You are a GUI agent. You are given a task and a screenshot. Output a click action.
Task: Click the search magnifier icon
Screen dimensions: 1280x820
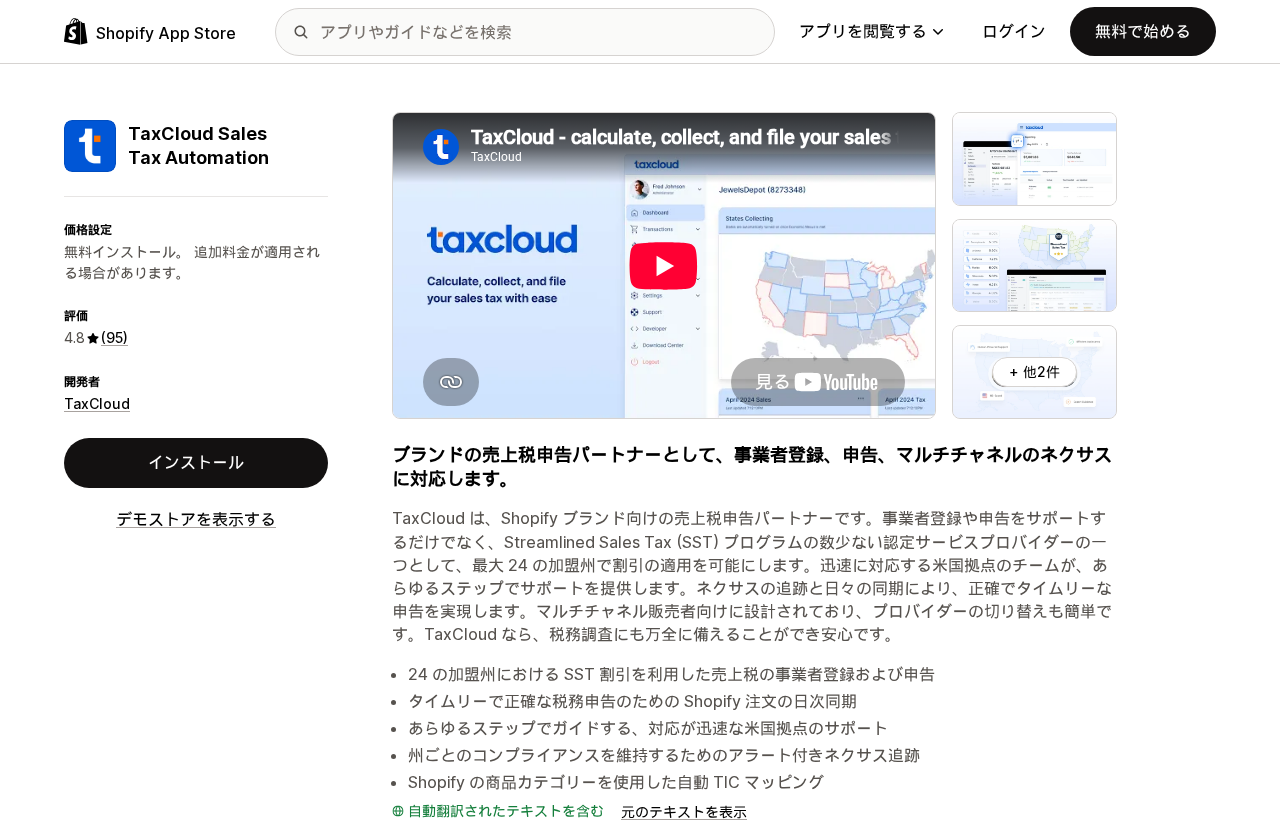pos(301,32)
